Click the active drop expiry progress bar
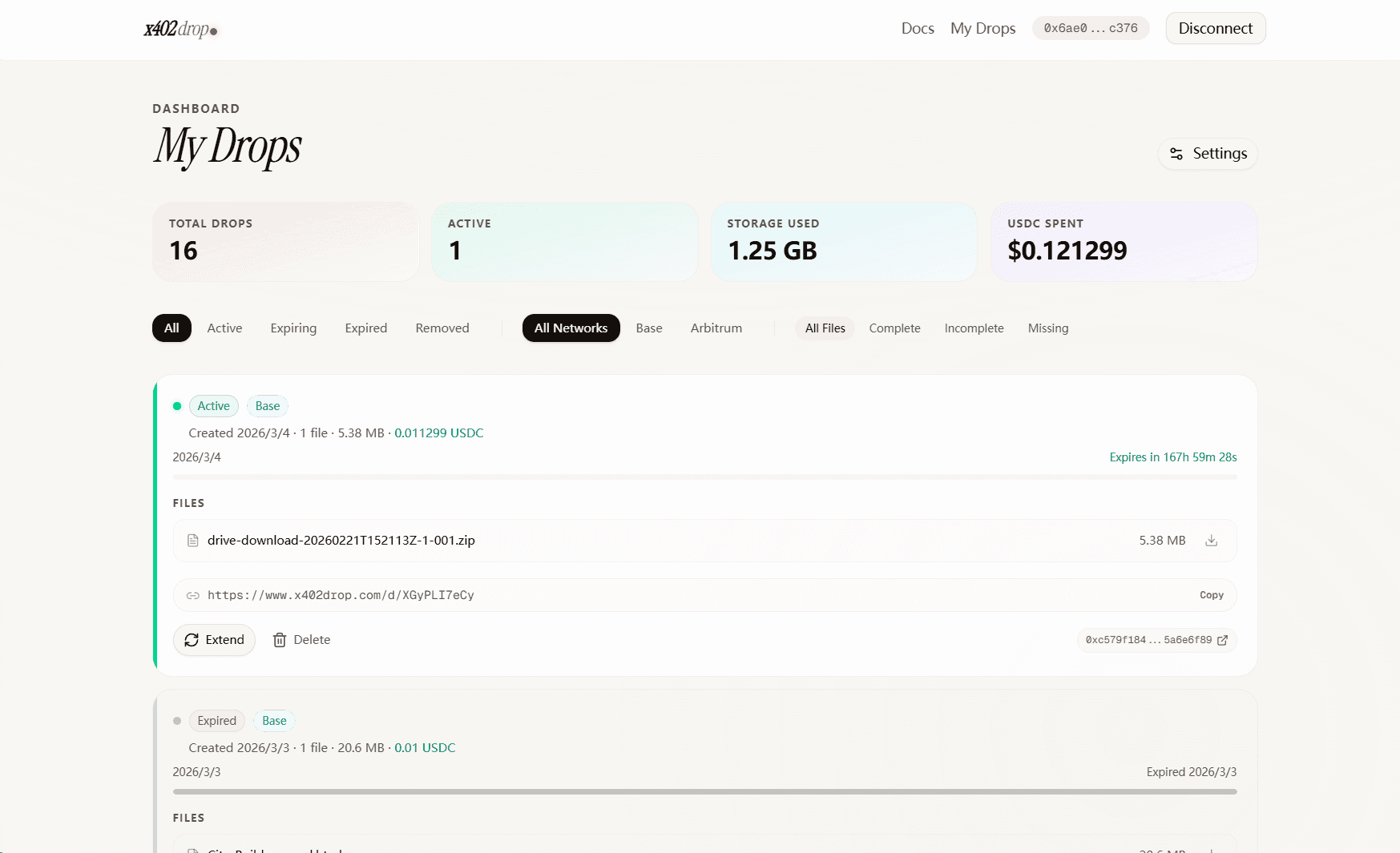 click(x=704, y=477)
